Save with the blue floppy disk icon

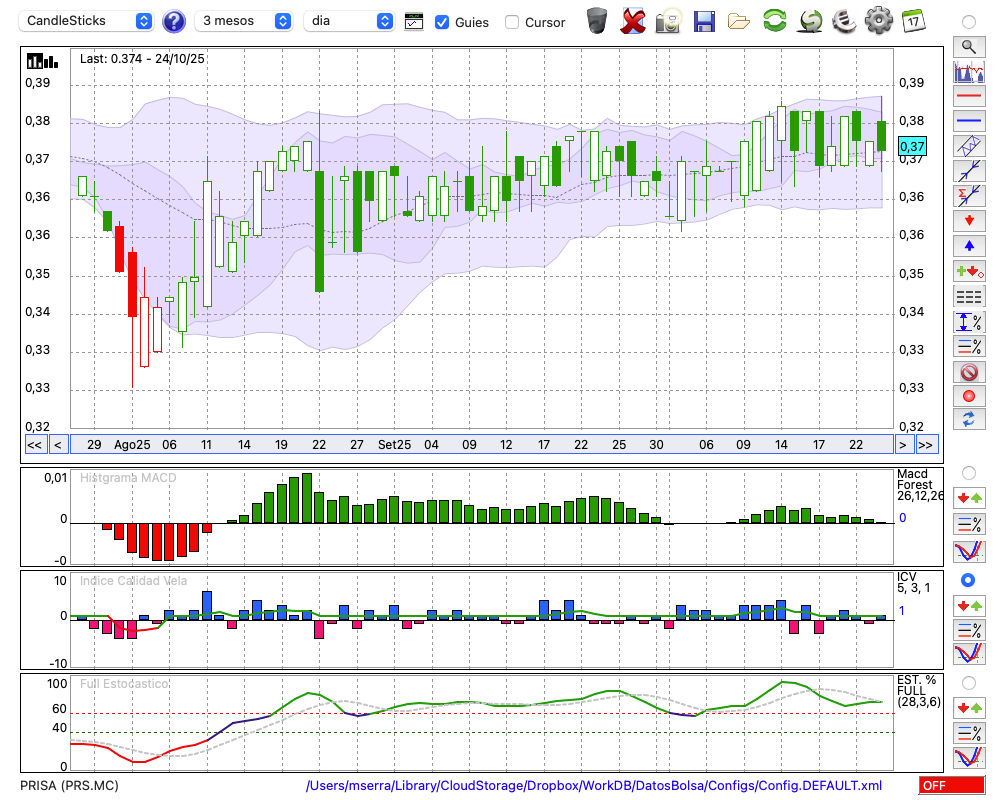[704, 21]
